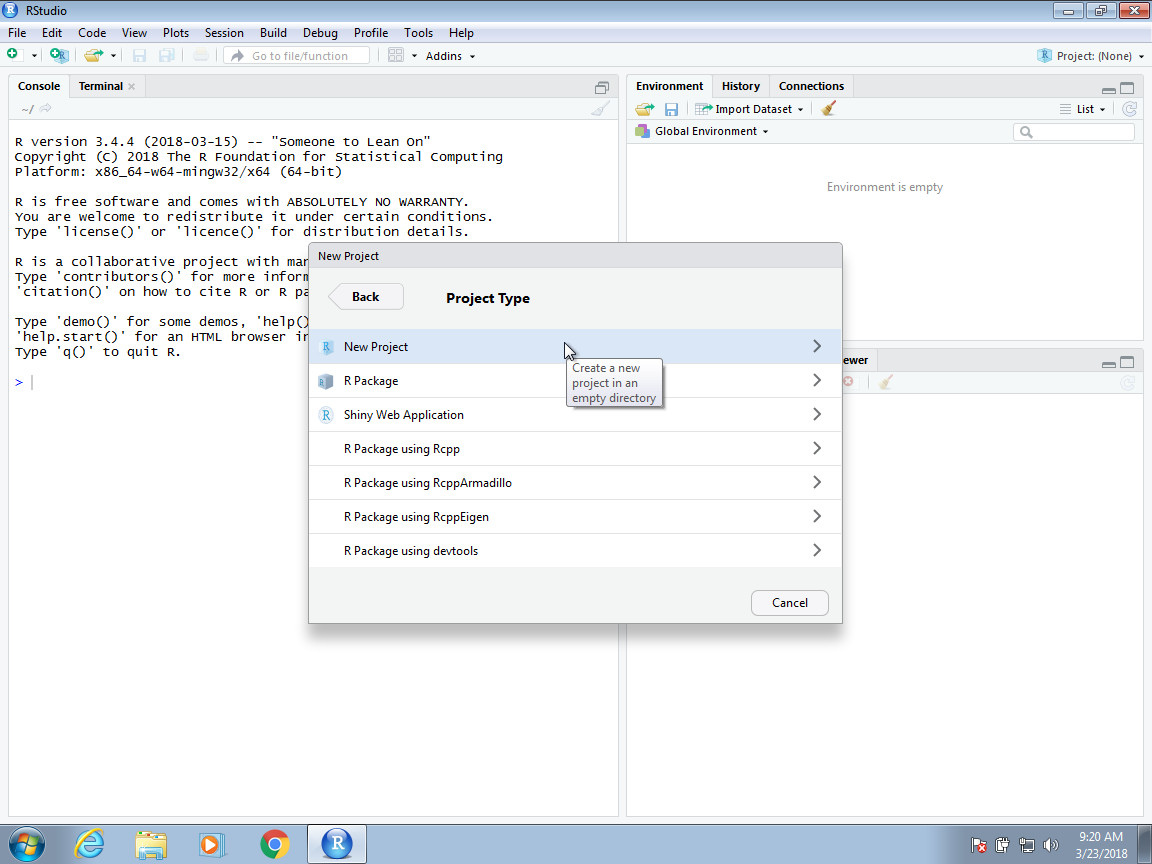
Task: Minimize the lower-right Viewer pane
Action: [1109, 363]
